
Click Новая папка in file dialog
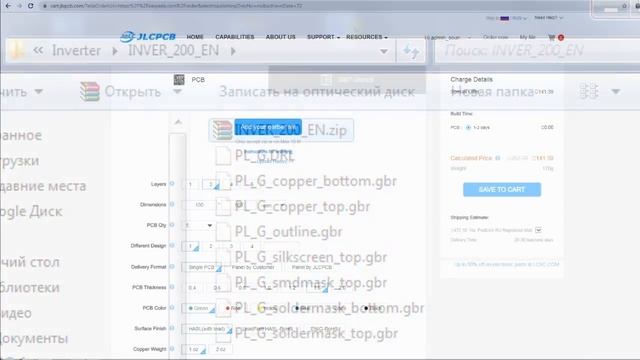tap(492, 91)
